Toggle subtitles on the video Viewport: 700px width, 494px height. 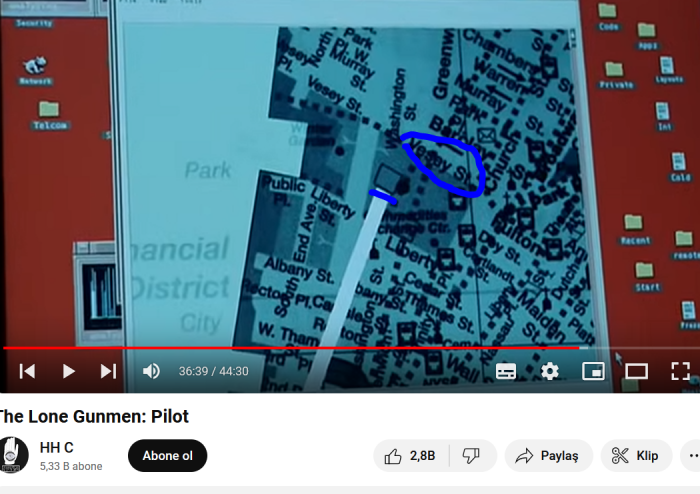(x=506, y=371)
